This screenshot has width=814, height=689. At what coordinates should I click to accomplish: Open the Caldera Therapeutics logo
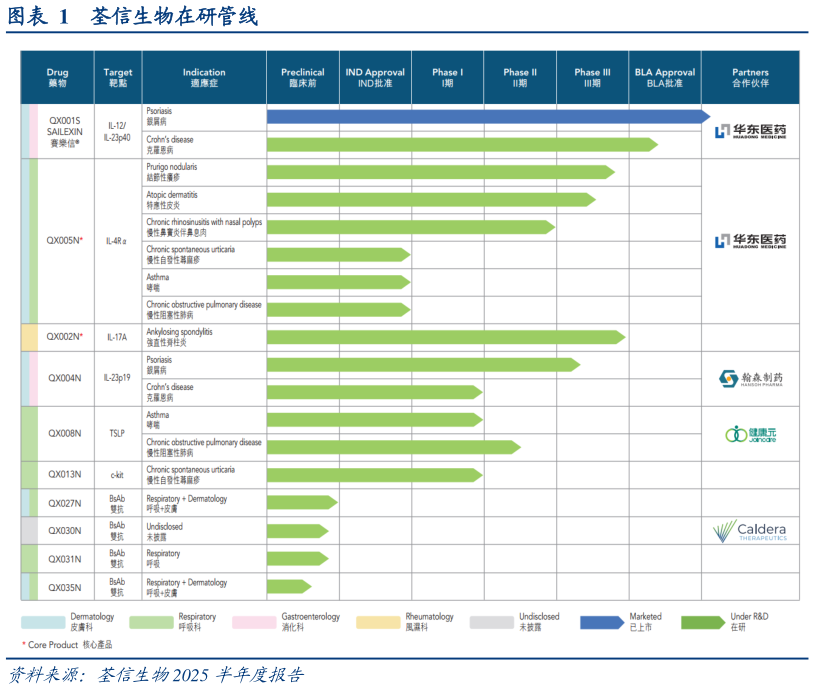click(x=750, y=531)
